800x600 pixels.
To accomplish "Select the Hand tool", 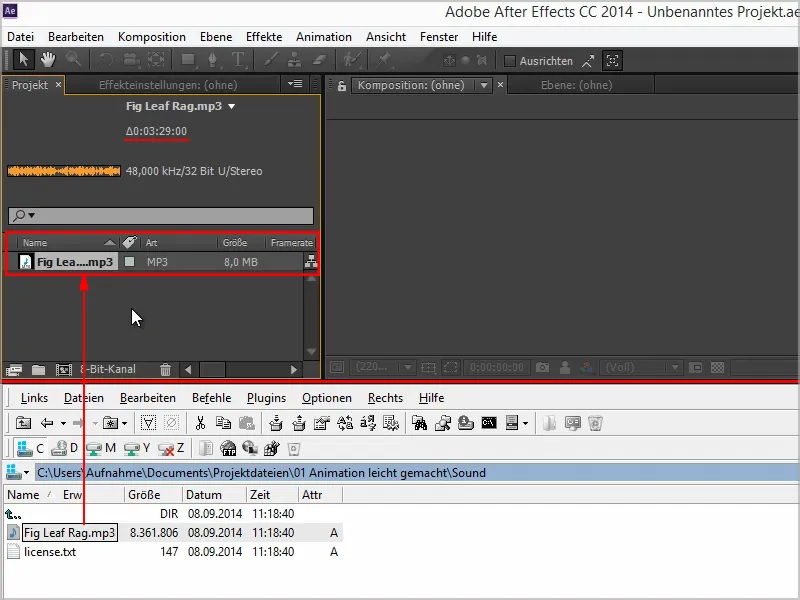I will click(x=48, y=60).
